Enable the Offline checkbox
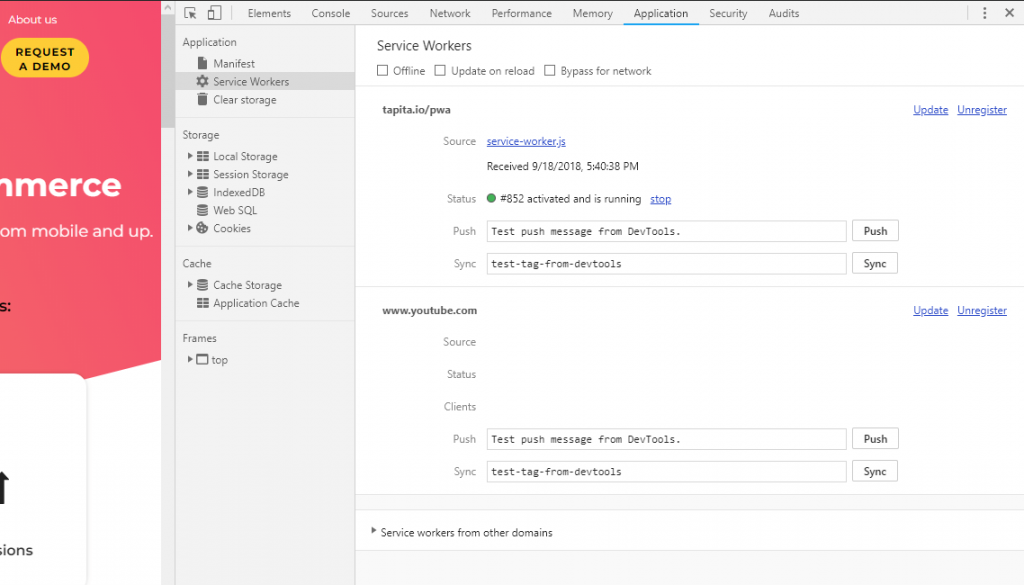Screen dimensions: 1024x585 coord(382,71)
